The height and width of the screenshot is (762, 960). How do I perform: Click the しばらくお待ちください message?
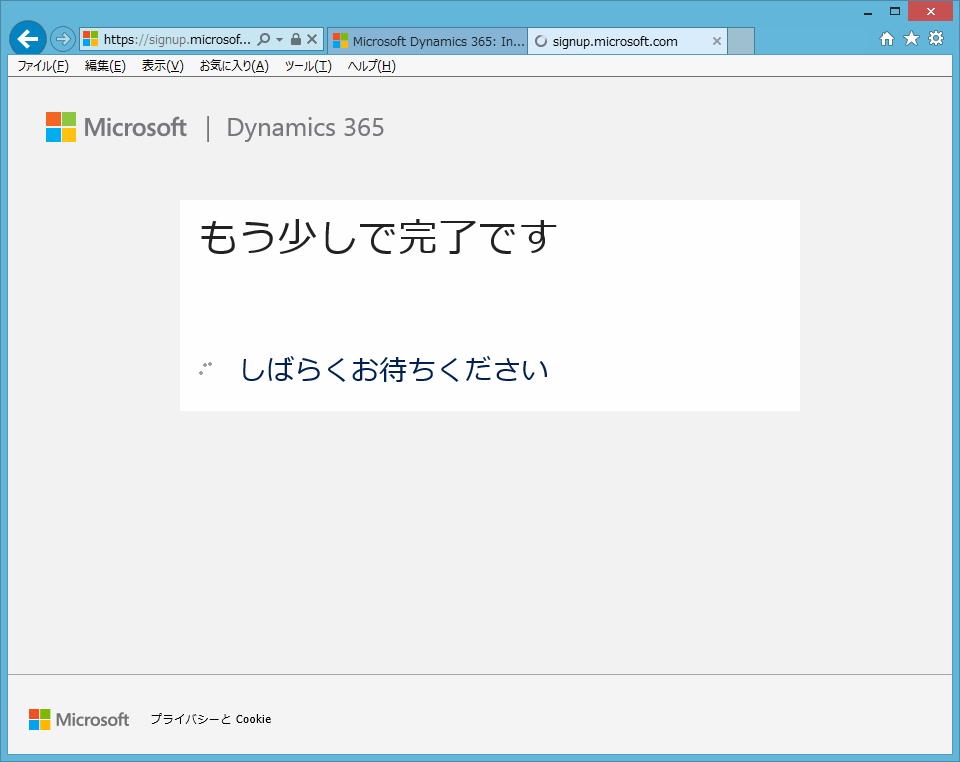(x=394, y=370)
